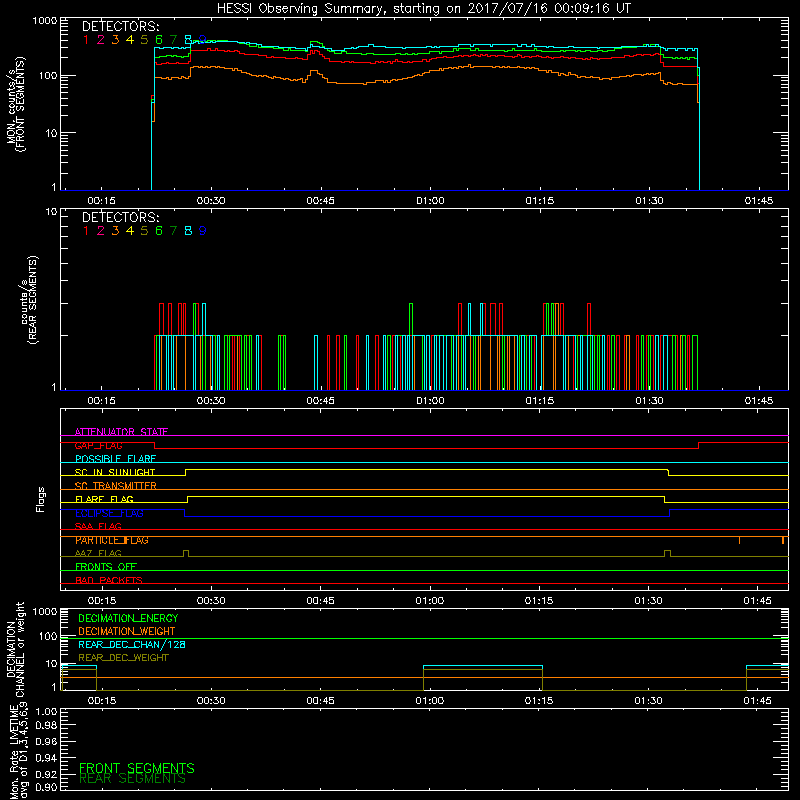Click the olive AAZ_FLAG pulse near 01:30

point(667,553)
